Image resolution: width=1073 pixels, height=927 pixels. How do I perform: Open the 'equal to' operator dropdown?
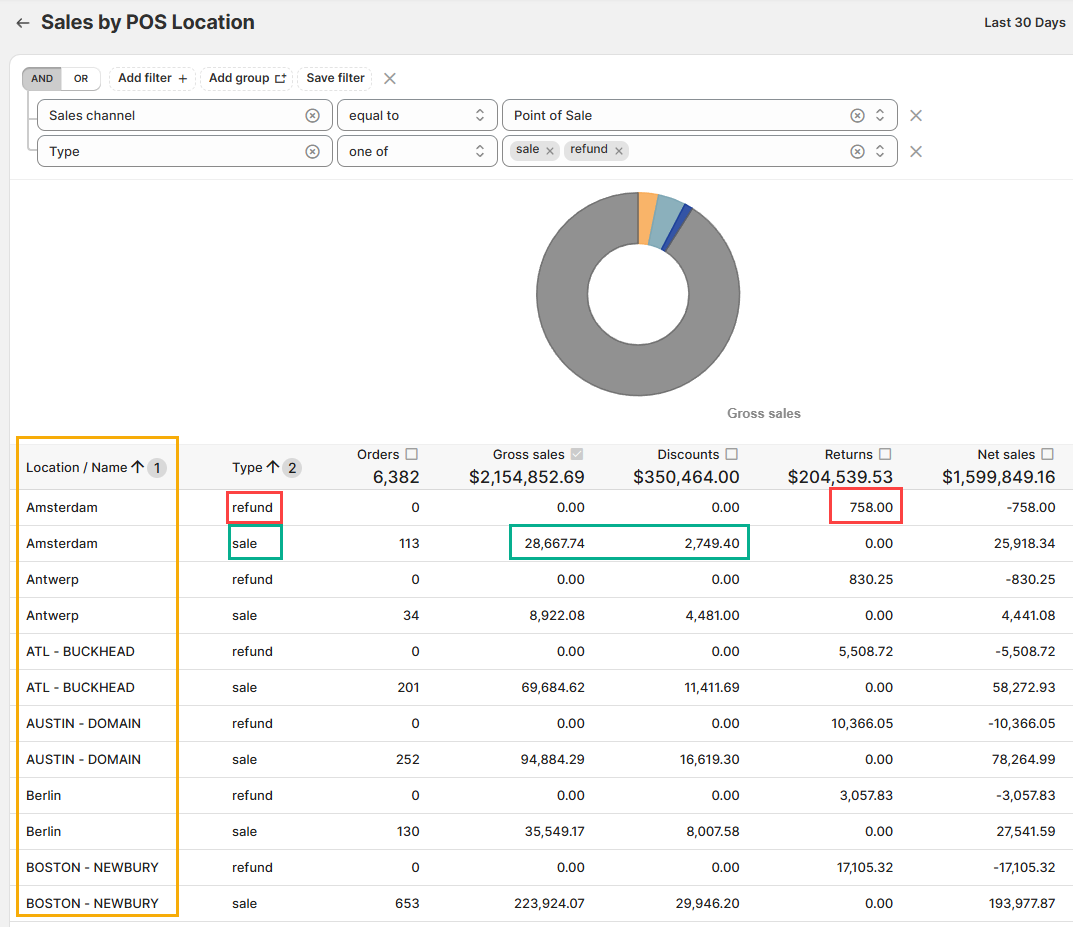[417, 116]
